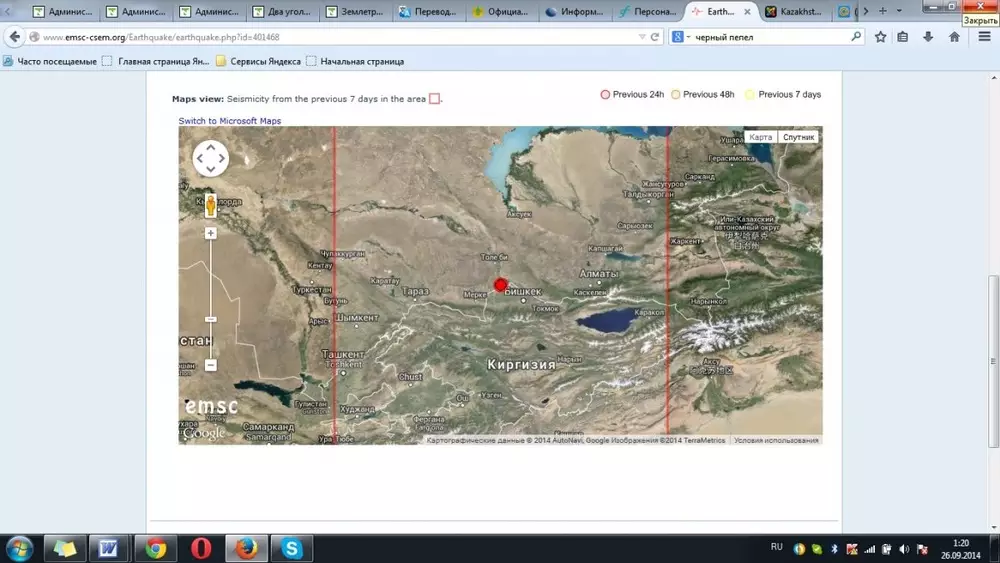1000x563 pixels.
Task: Open the Firefox hamburger menu
Action: 984,37
